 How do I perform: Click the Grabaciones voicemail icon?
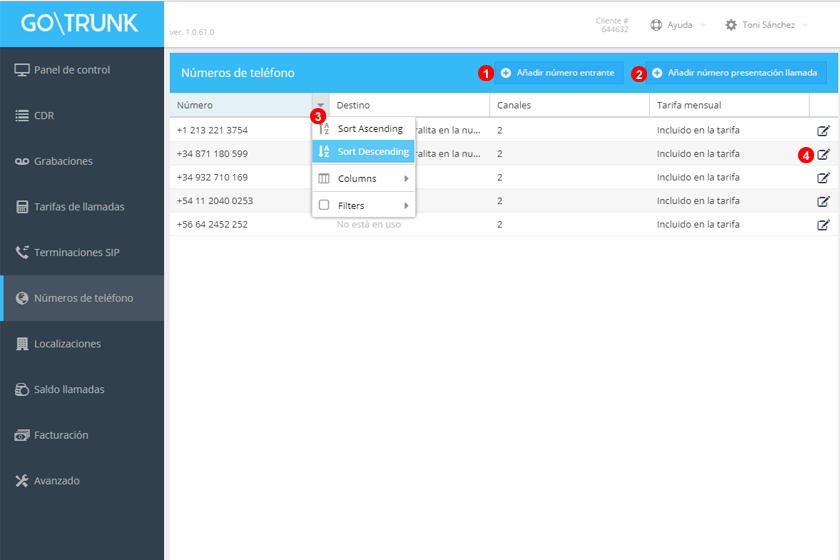click(x=22, y=161)
